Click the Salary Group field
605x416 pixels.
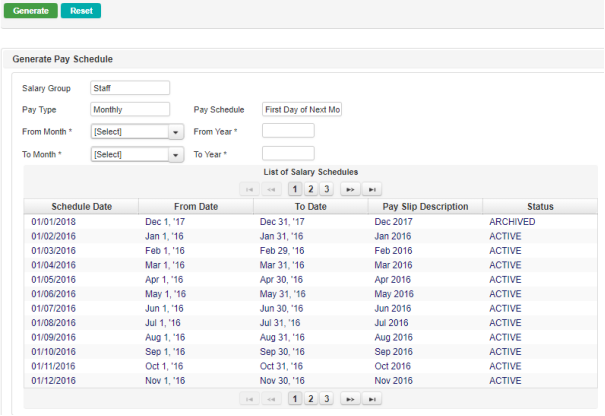[130, 88]
